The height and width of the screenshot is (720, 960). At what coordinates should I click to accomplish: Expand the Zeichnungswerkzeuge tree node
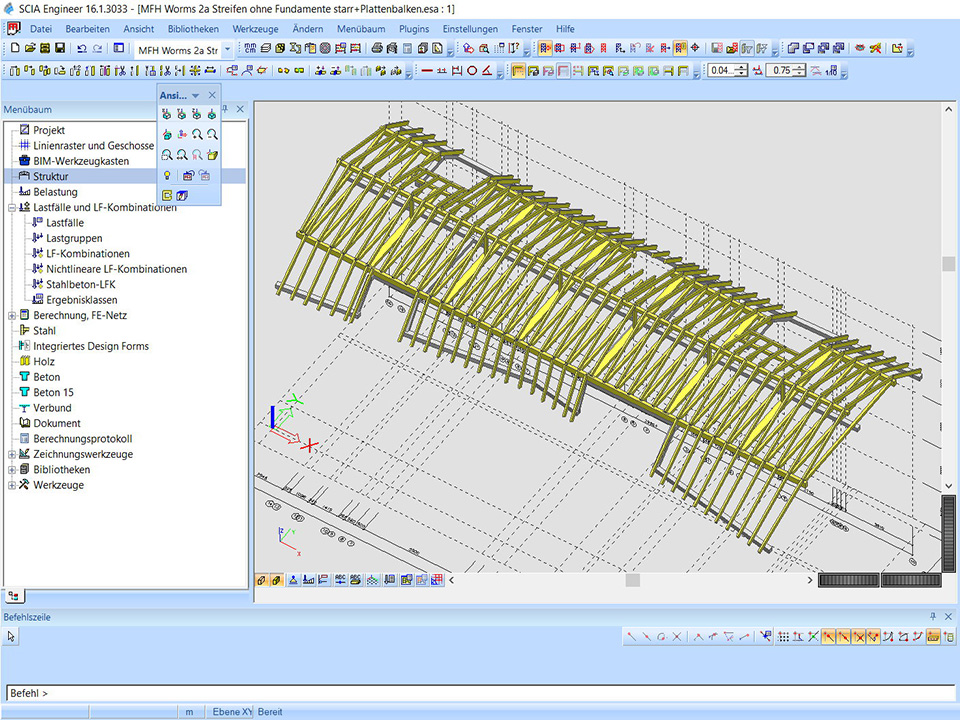12,454
